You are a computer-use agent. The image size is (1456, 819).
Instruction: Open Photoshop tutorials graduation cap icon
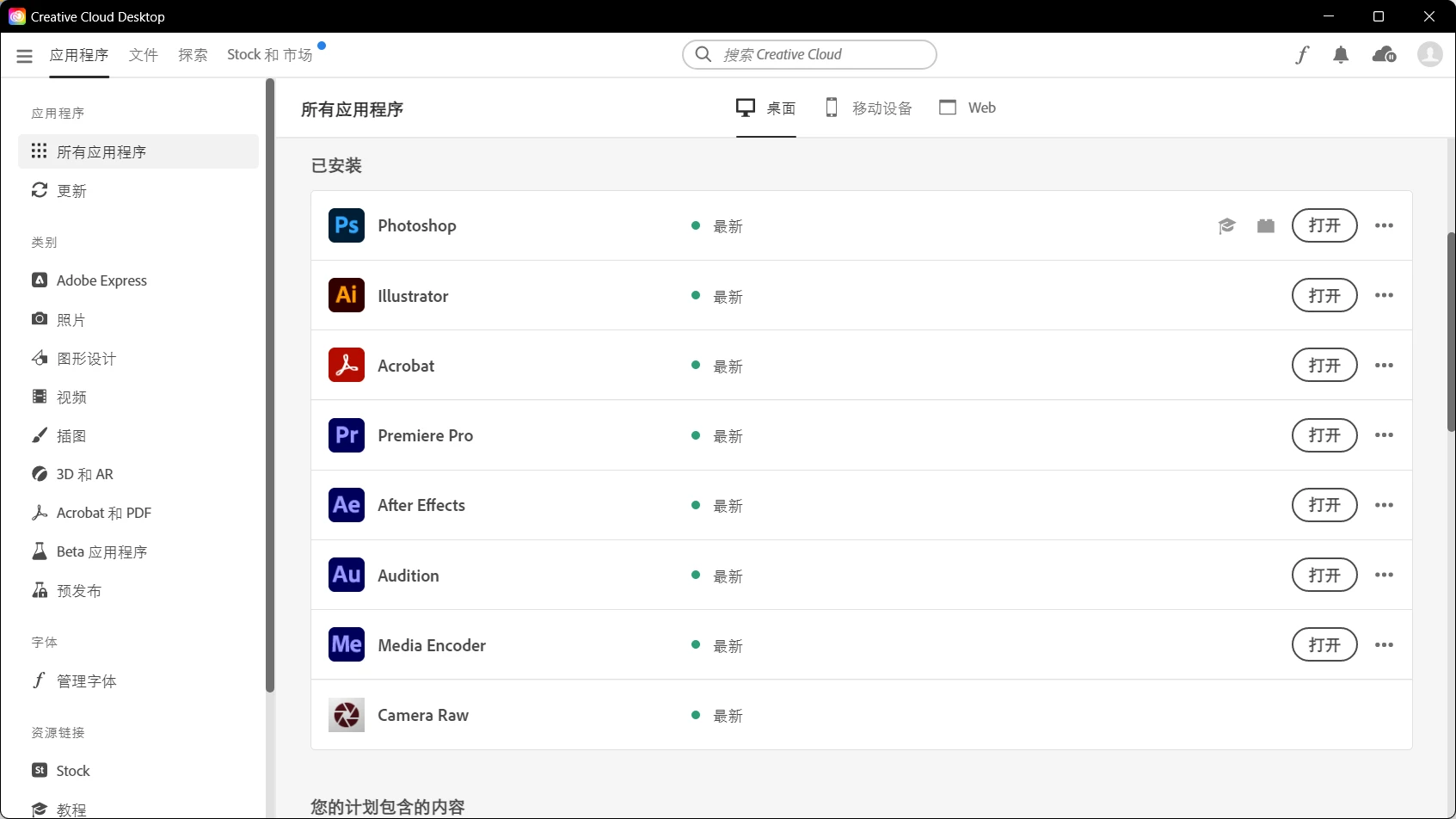tap(1227, 225)
